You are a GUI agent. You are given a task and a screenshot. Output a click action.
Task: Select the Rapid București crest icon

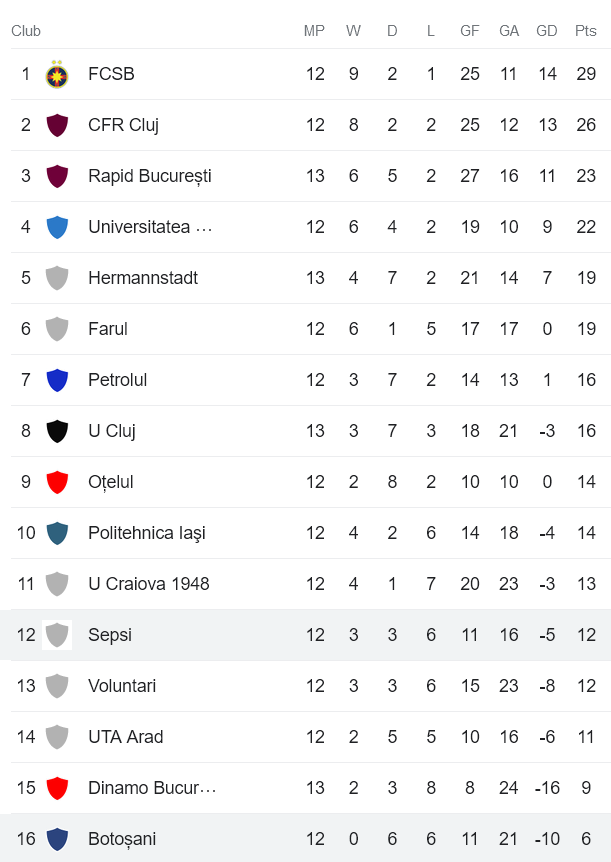(57, 175)
